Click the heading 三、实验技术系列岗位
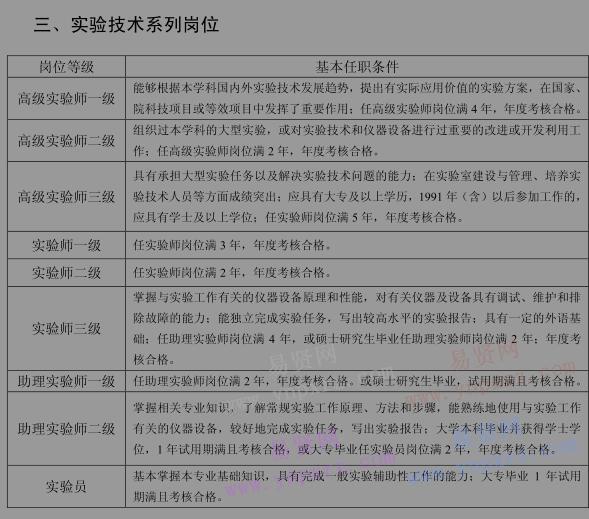This screenshot has height=519, width=589. (x=126, y=25)
